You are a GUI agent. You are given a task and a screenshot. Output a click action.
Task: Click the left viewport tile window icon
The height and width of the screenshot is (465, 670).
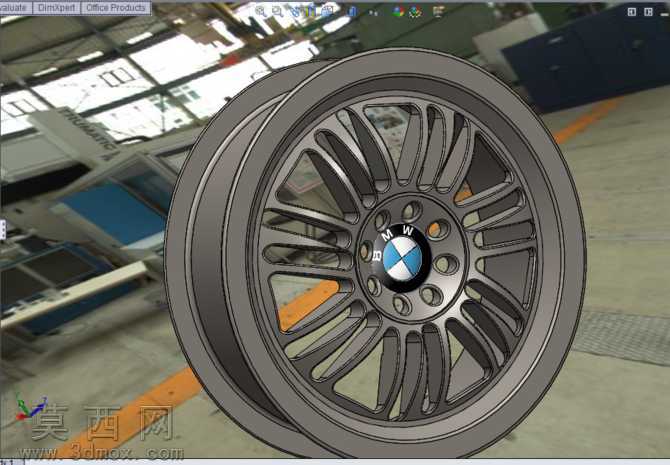pyautogui.click(x=632, y=12)
